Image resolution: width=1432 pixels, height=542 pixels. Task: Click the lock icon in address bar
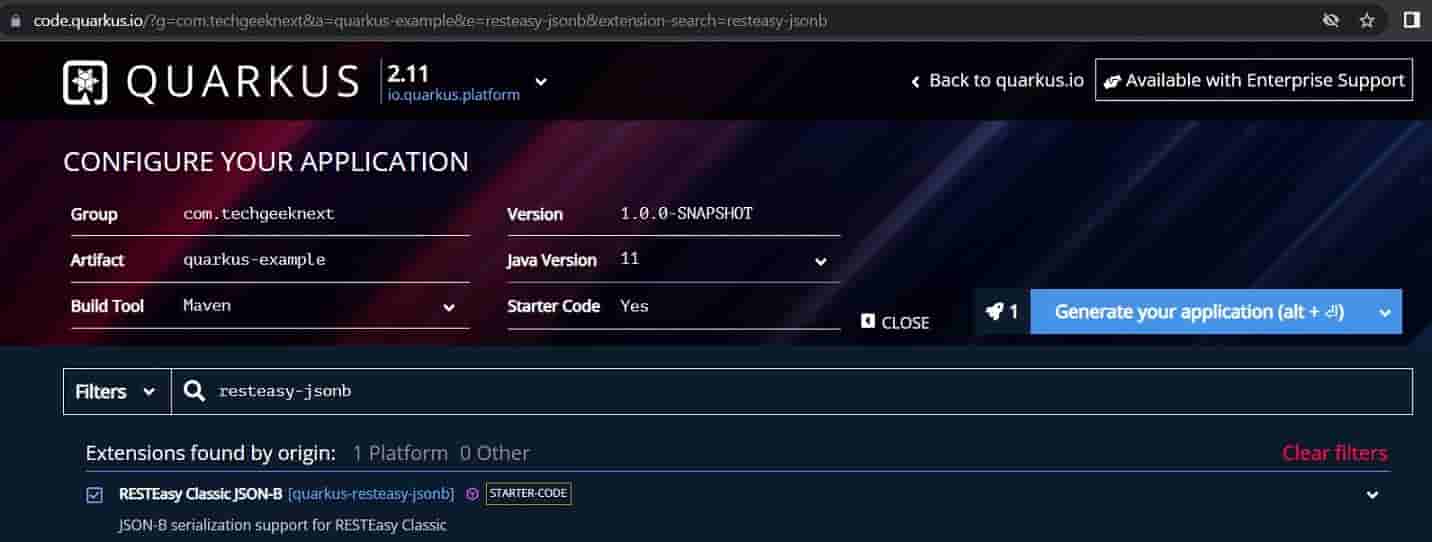(15, 20)
